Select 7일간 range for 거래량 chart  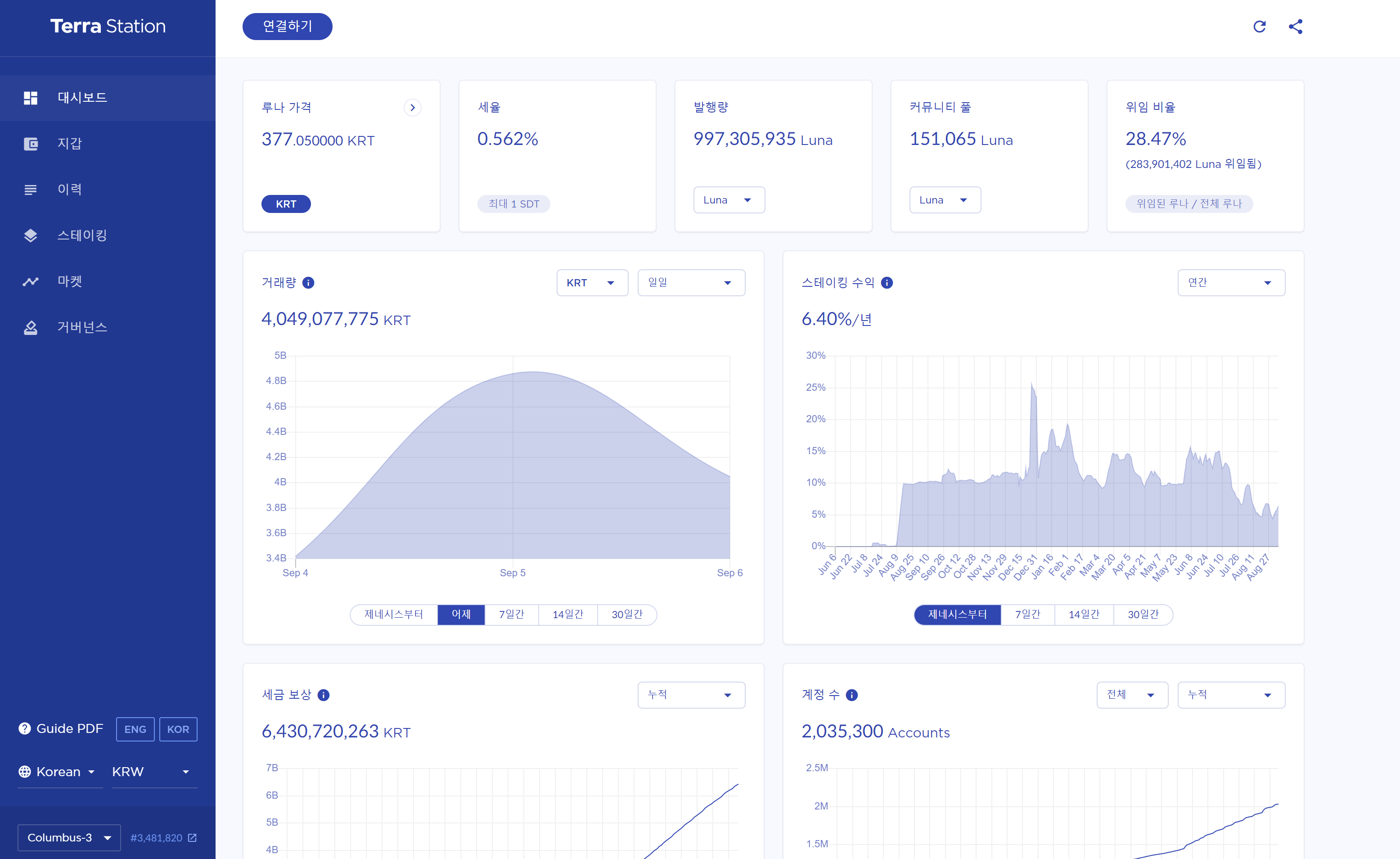(x=511, y=615)
